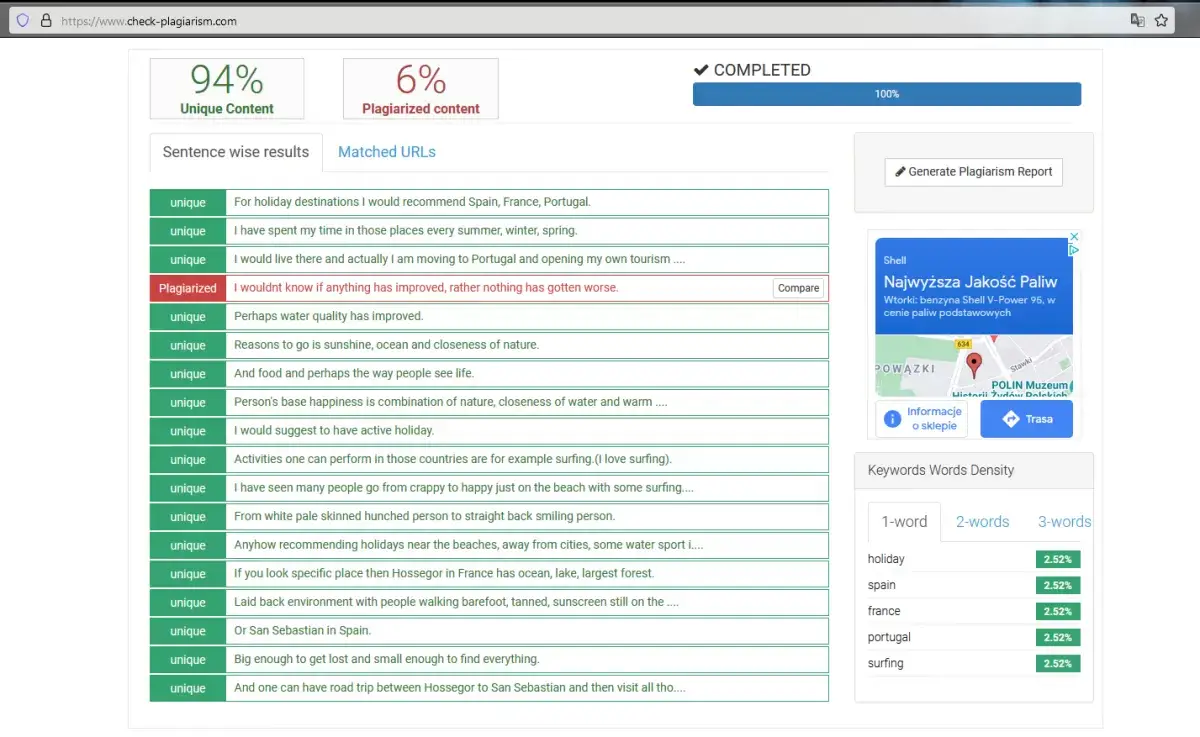Click 2.52% badge next to surfing
This screenshot has height=737, width=1200.
1058,664
